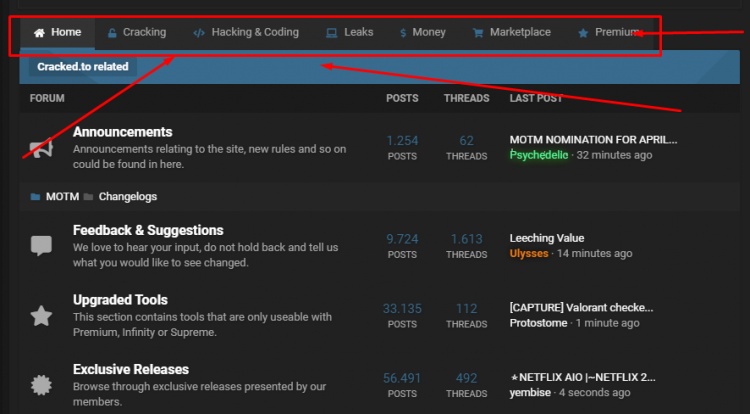The width and height of the screenshot is (750, 414).
Task: Switch to the Home tab
Action: click(x=57, y=33)
